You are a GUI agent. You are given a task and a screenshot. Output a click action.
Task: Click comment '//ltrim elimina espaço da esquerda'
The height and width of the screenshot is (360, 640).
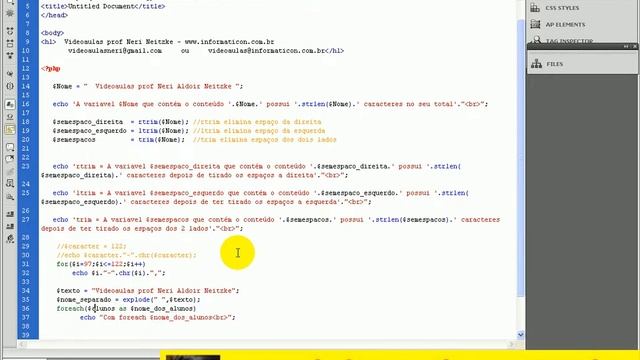259,131
